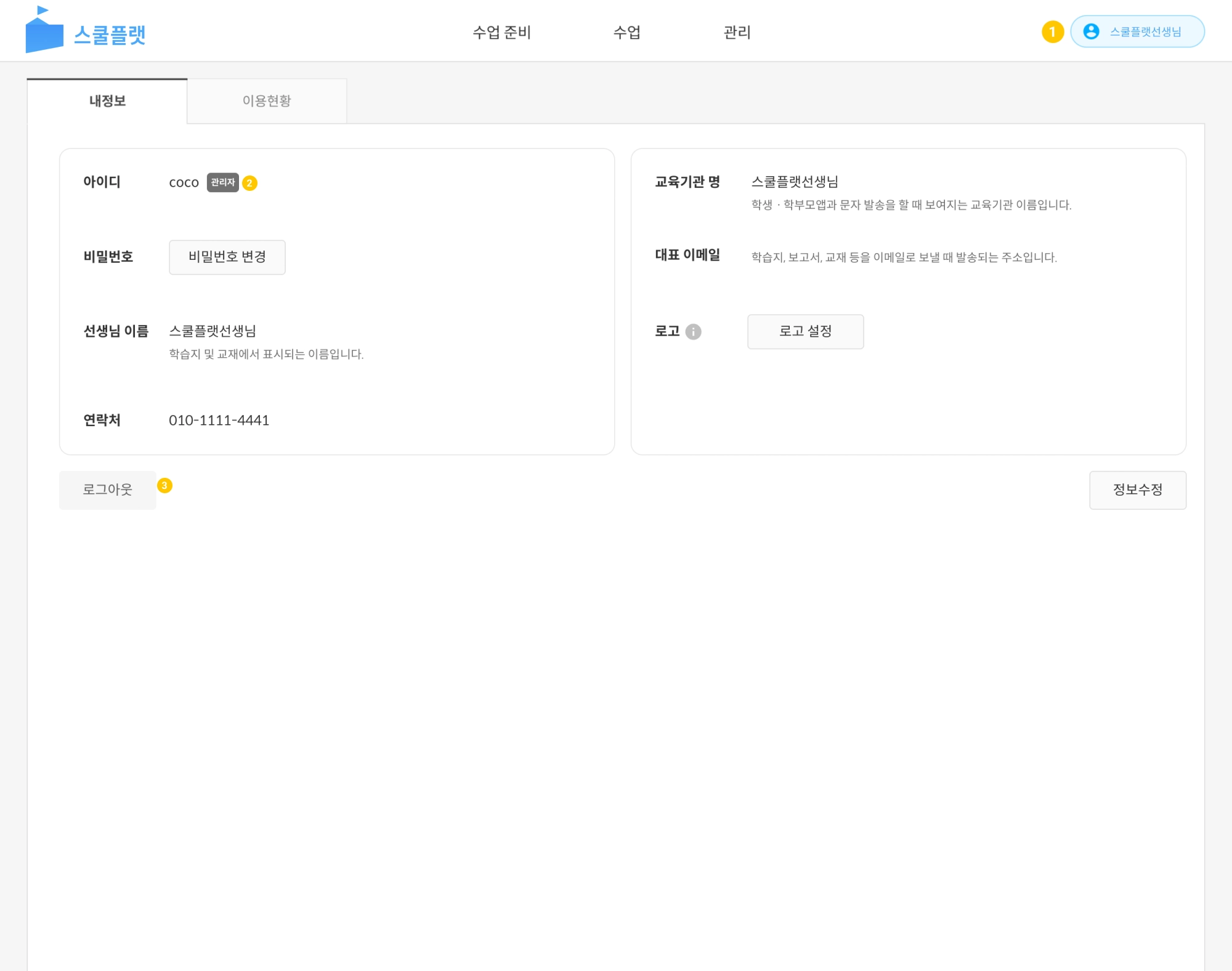
Task: Click the 정보수정 button
Action: (1137, 490)
